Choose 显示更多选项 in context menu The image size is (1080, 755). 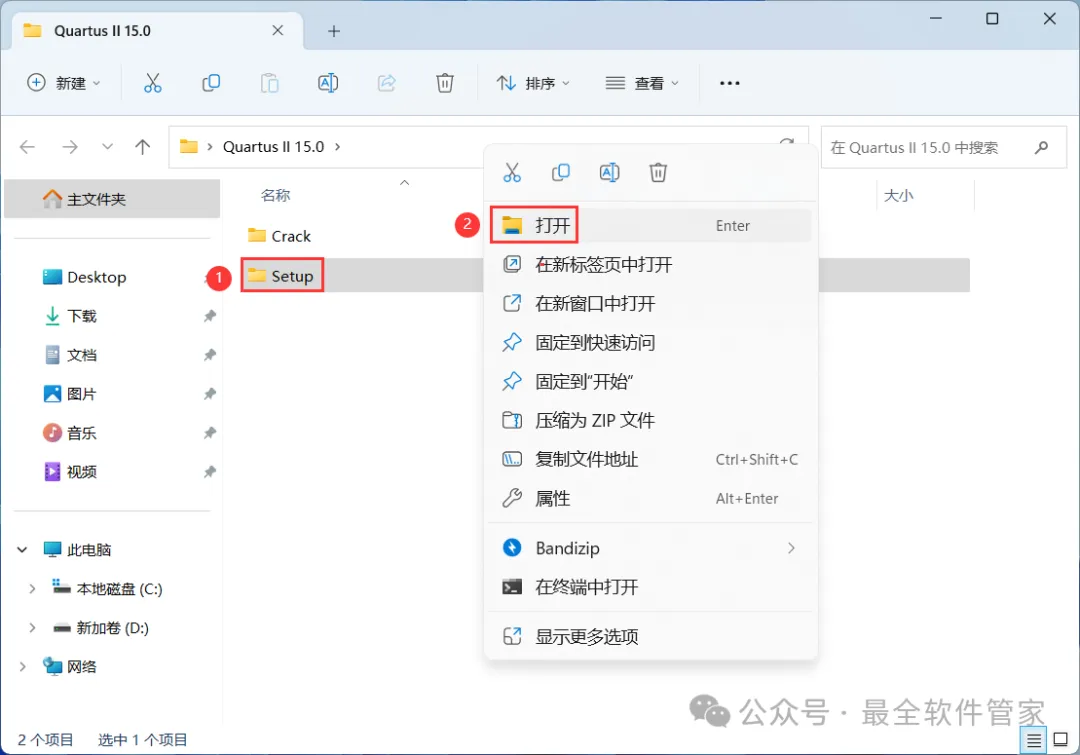[650, 637]
